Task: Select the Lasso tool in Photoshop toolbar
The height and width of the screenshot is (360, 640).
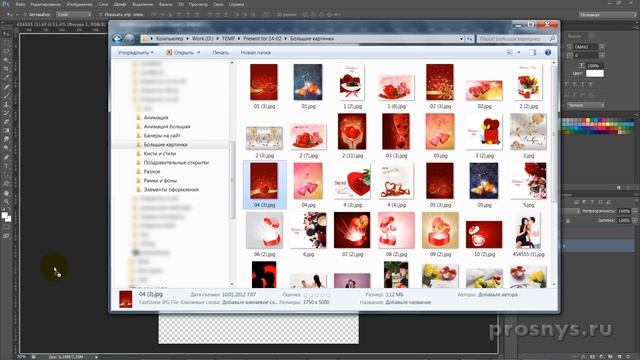Action: tap(6, 52)
